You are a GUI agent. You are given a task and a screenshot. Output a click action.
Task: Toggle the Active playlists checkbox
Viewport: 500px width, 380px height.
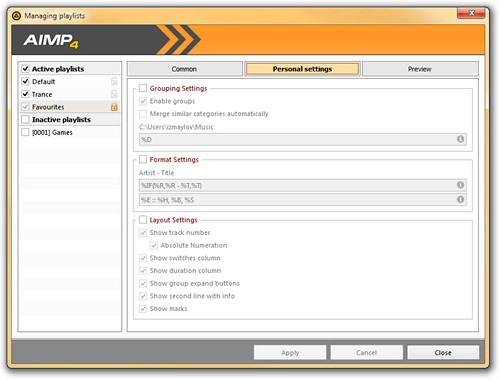pyautogui.click(x=25, y=69)
